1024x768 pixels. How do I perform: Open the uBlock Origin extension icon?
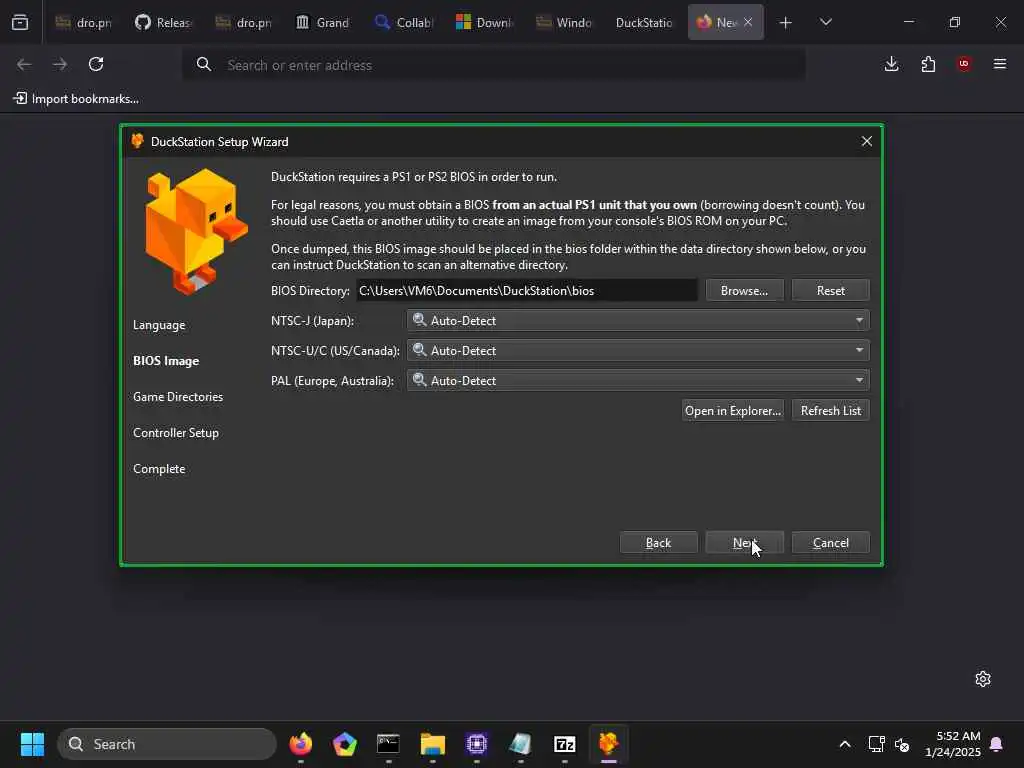pos(964,64)
